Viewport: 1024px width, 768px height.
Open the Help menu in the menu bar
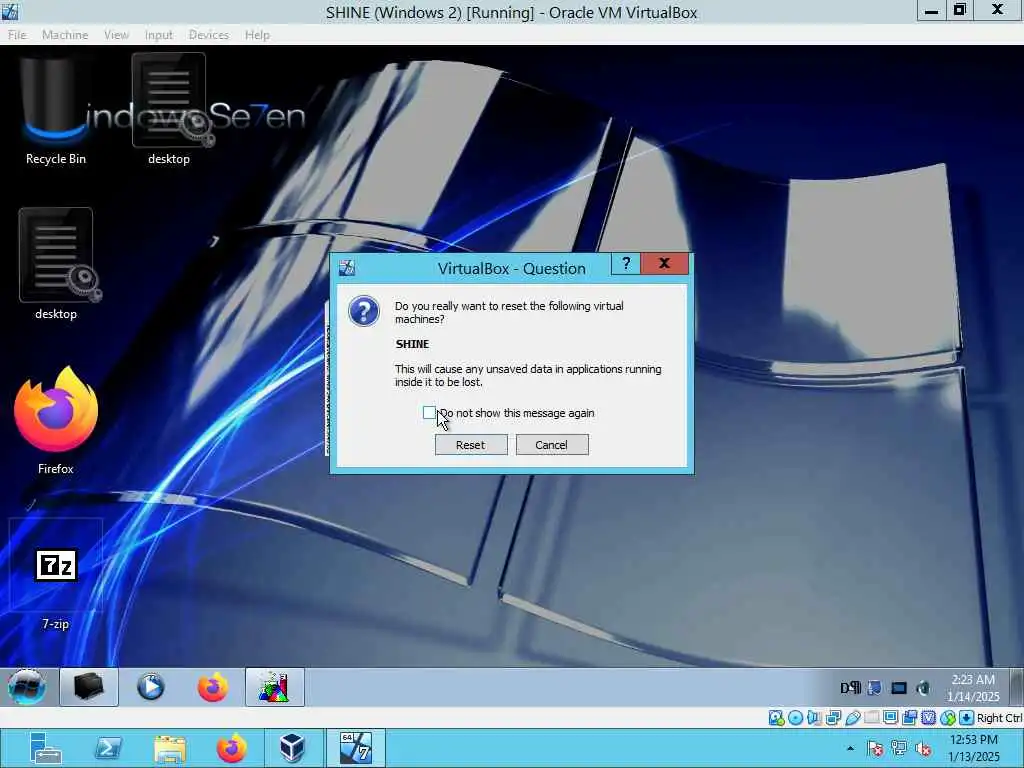point(257,35)
